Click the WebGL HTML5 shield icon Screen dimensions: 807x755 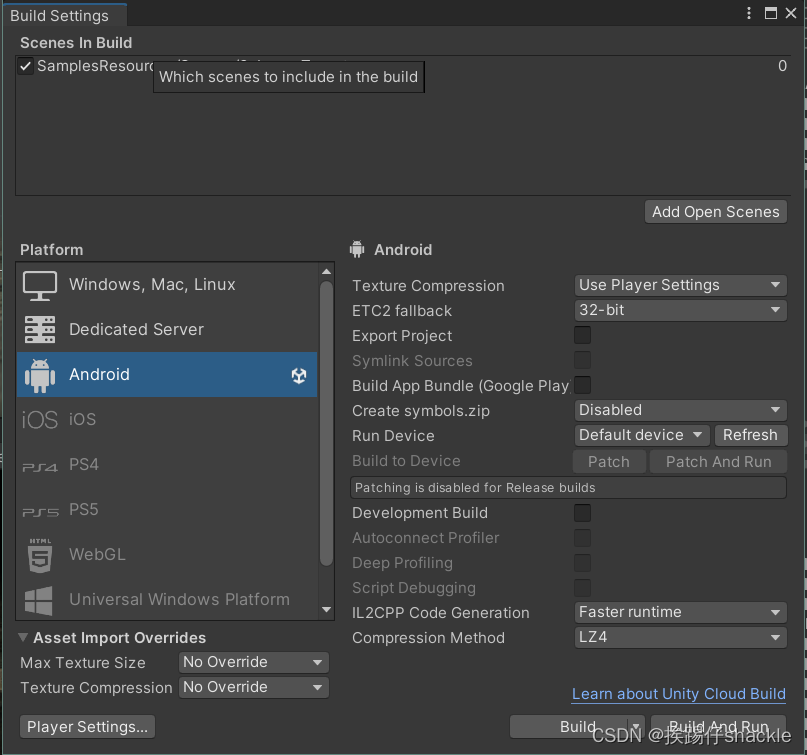coord(40,556)
